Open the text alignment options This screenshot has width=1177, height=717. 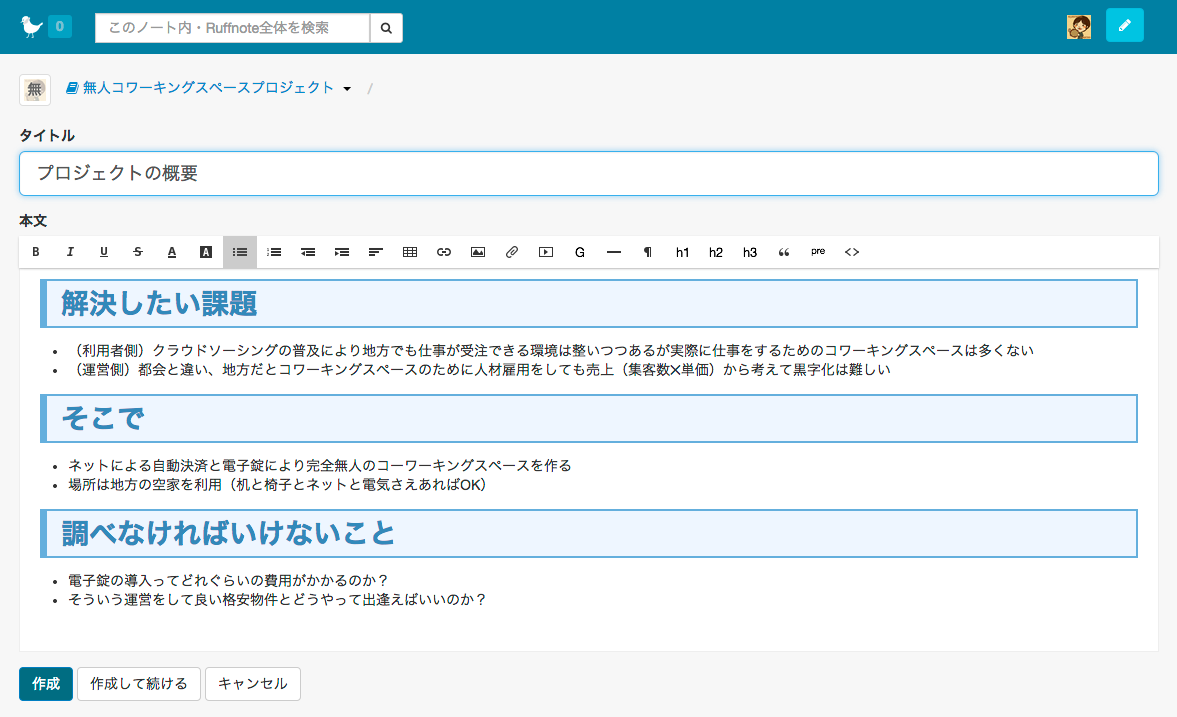(x=376, y=252)
